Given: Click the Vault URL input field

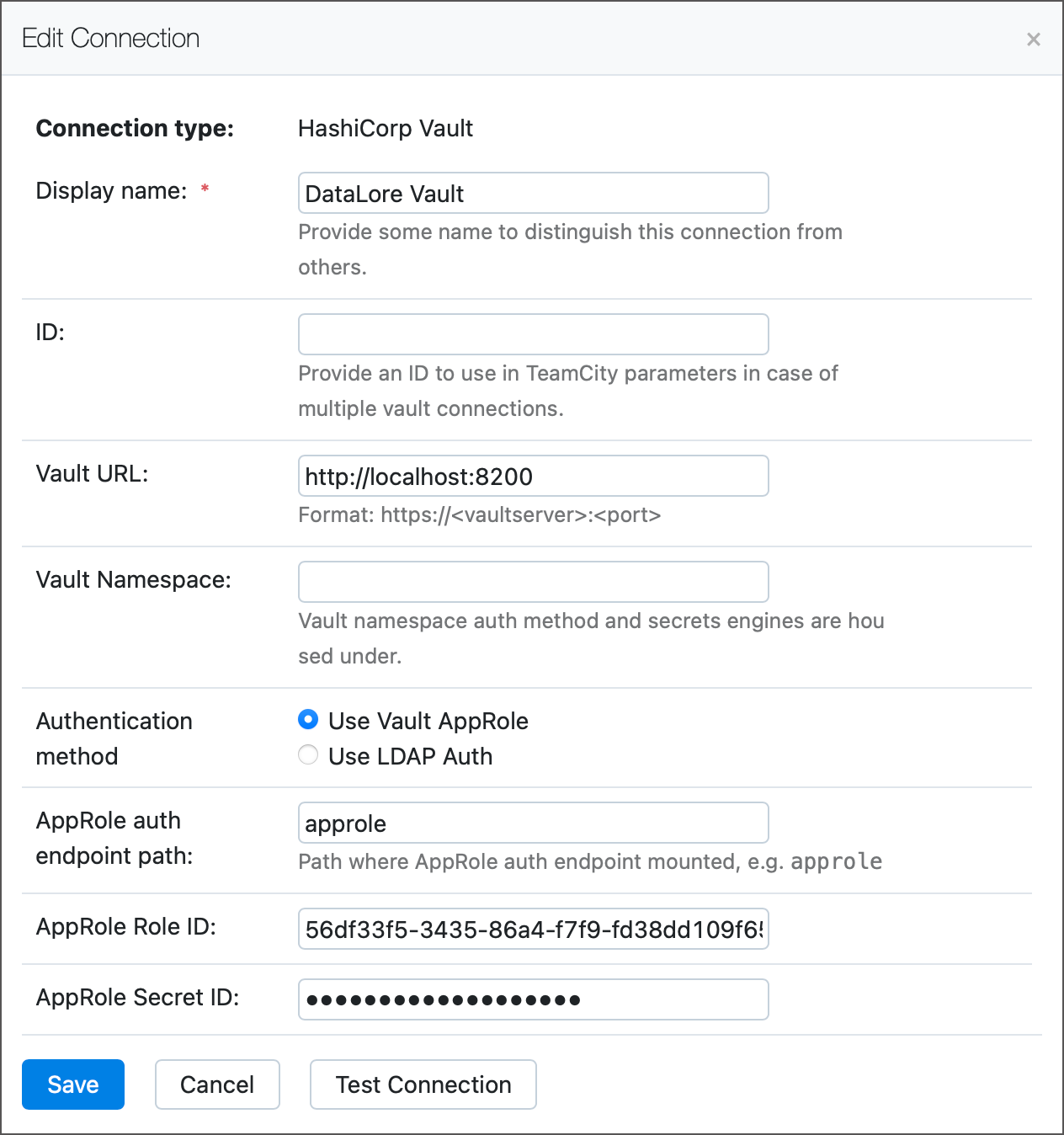Looking at the screenshot, I should (533, 476).
